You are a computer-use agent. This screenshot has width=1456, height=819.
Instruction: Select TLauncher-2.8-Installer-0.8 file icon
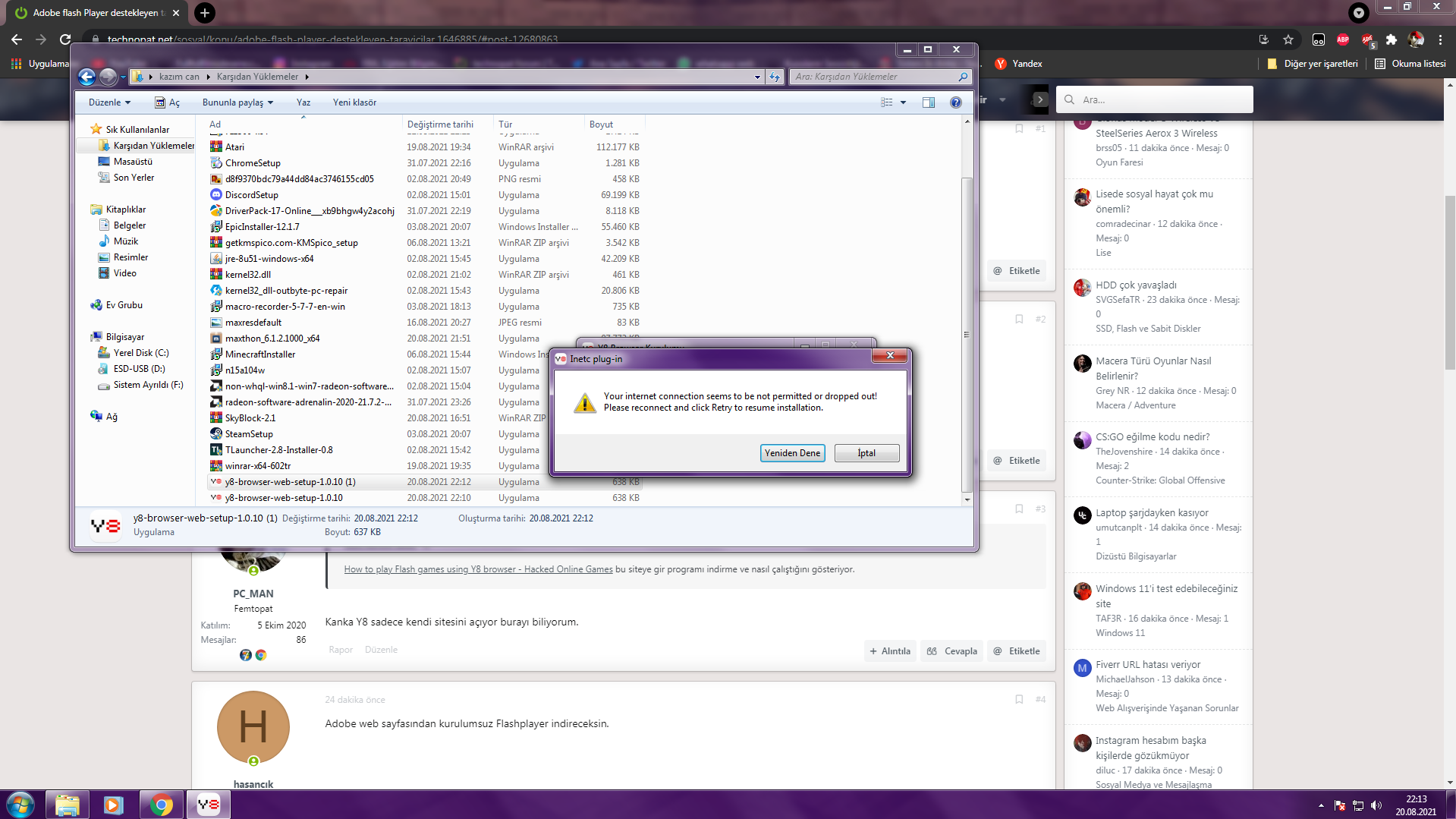[216, 450]
